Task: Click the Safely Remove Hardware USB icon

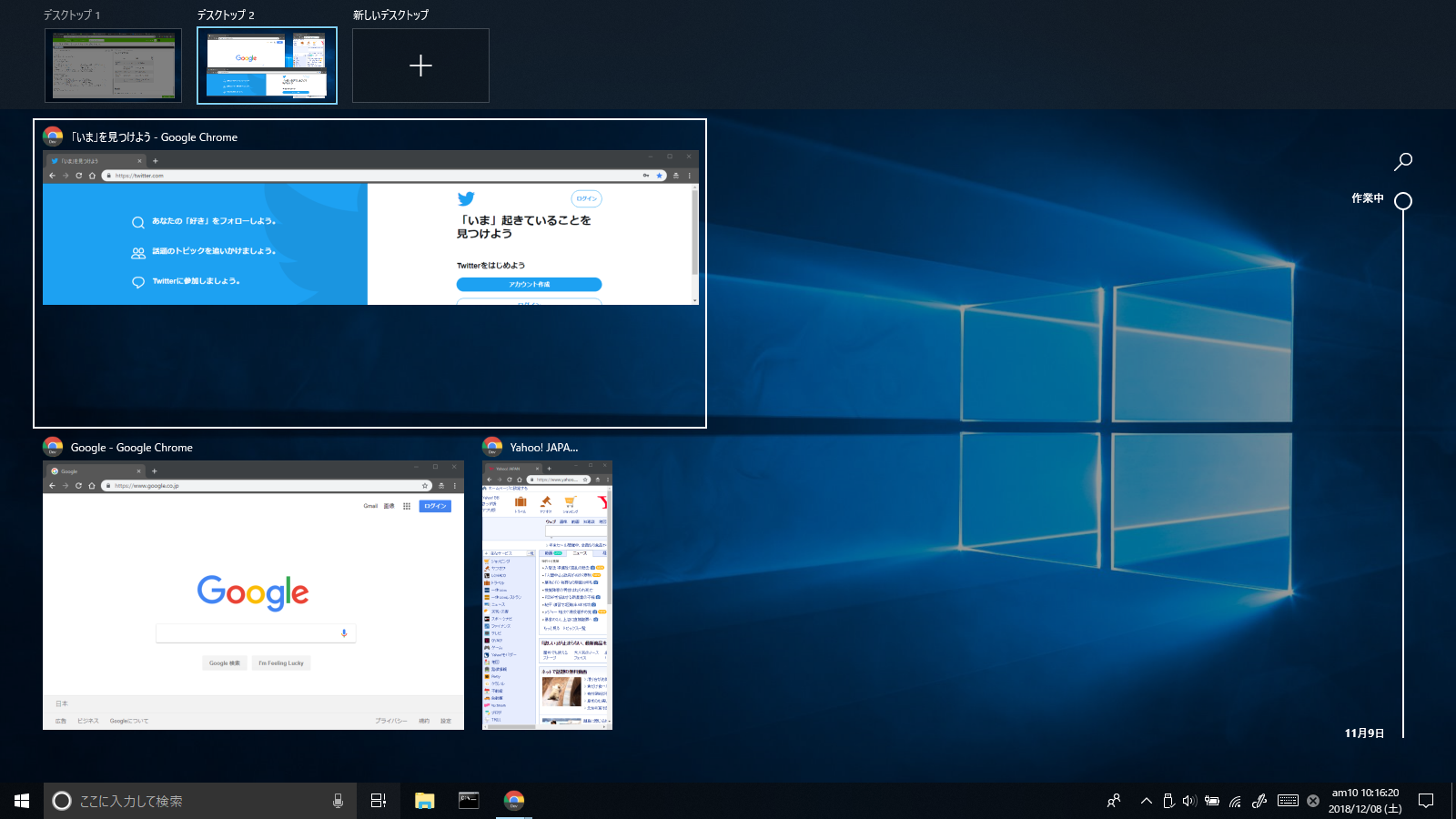Action: pyautogui.click(x=1168, y=801)
